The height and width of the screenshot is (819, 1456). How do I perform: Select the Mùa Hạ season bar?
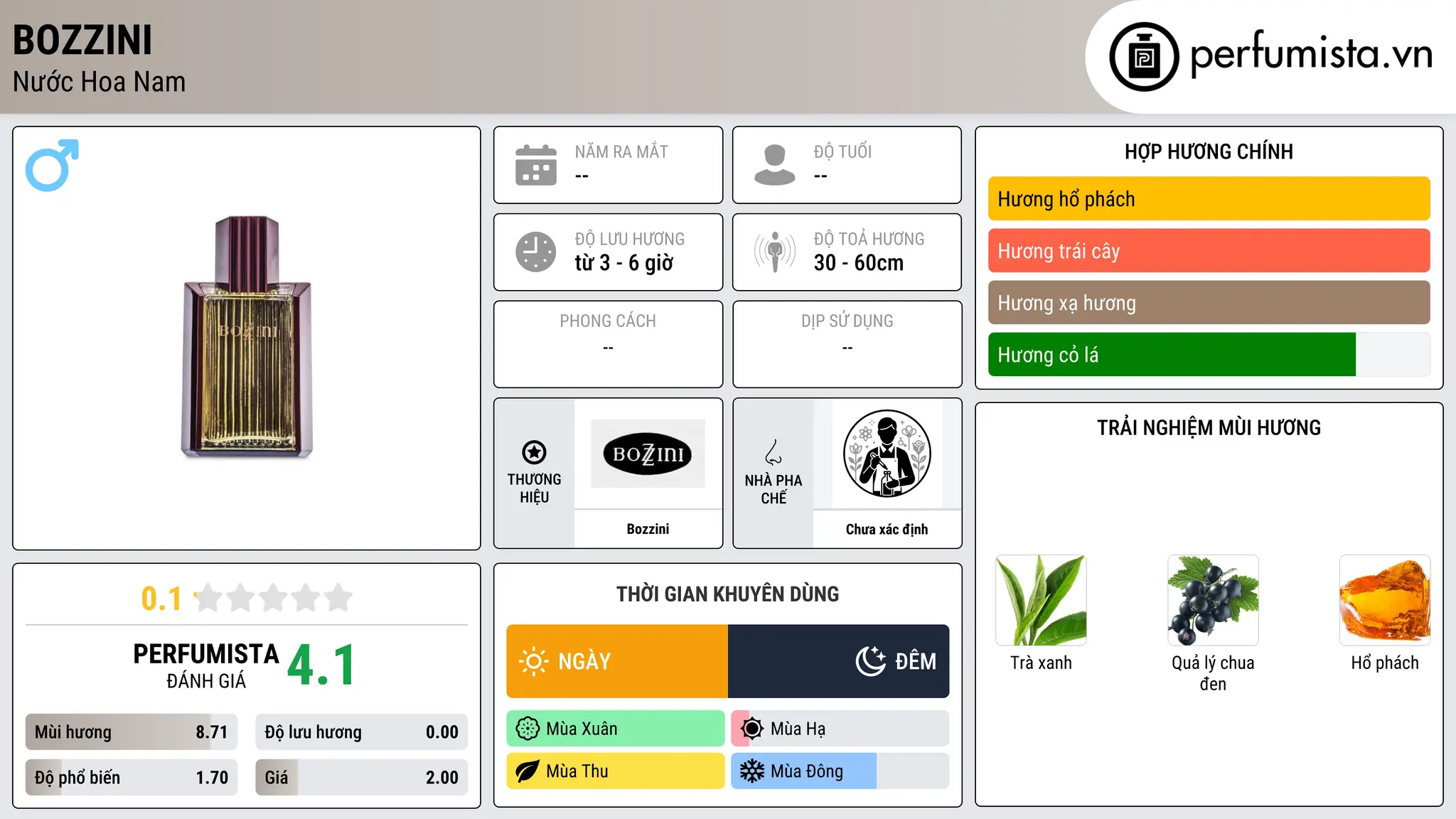click(840, 729)
